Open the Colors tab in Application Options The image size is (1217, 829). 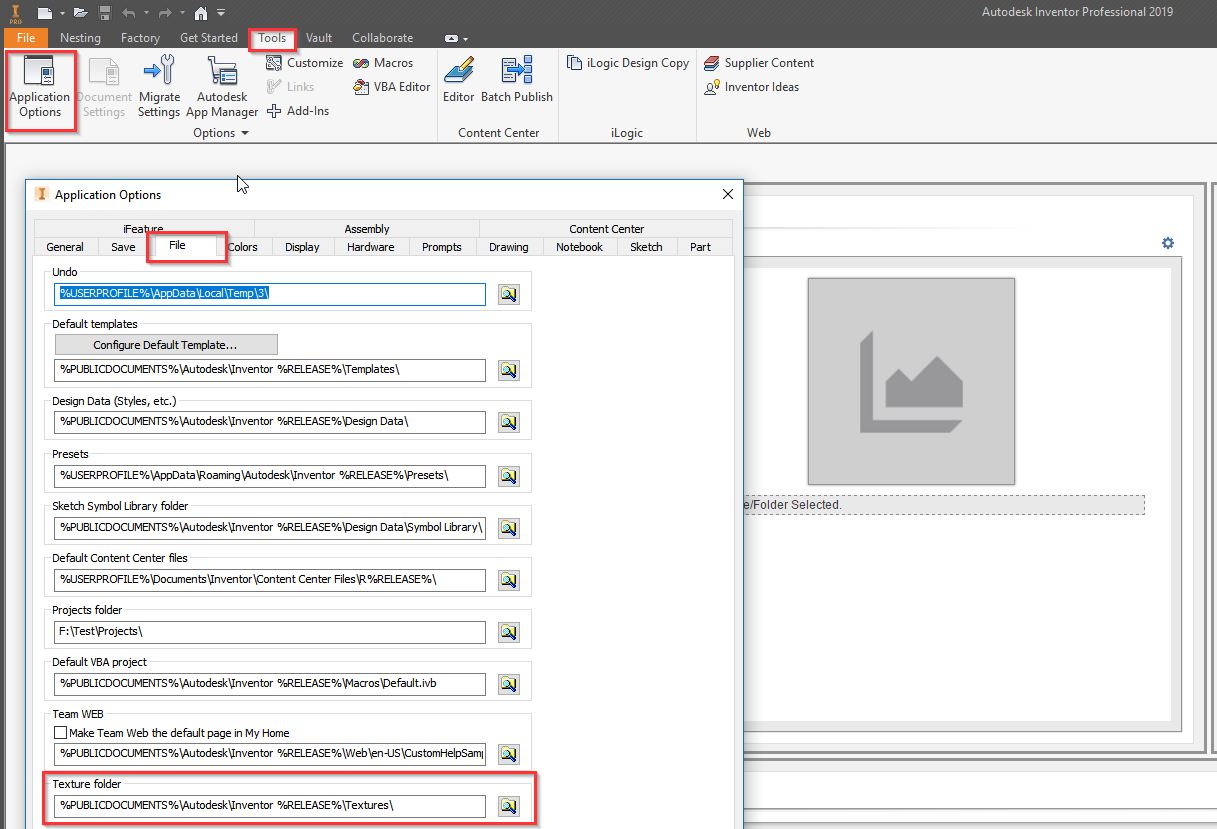coord(242,247)
